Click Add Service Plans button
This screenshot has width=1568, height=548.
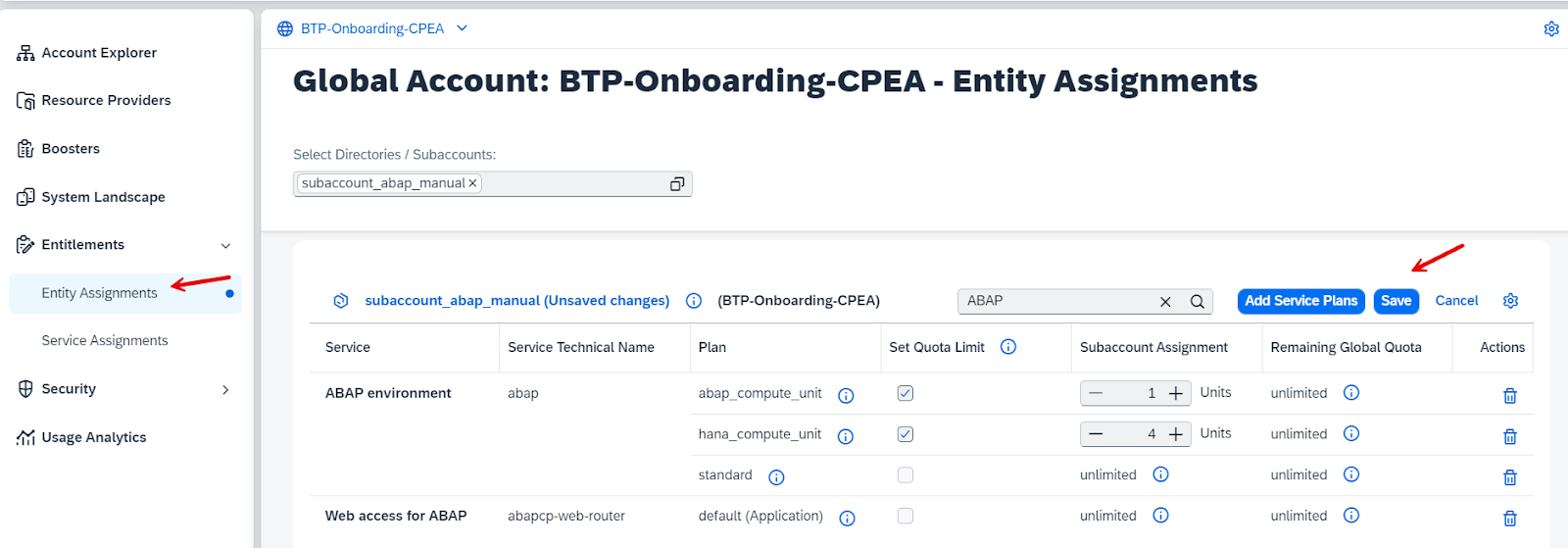(1301, 301)
